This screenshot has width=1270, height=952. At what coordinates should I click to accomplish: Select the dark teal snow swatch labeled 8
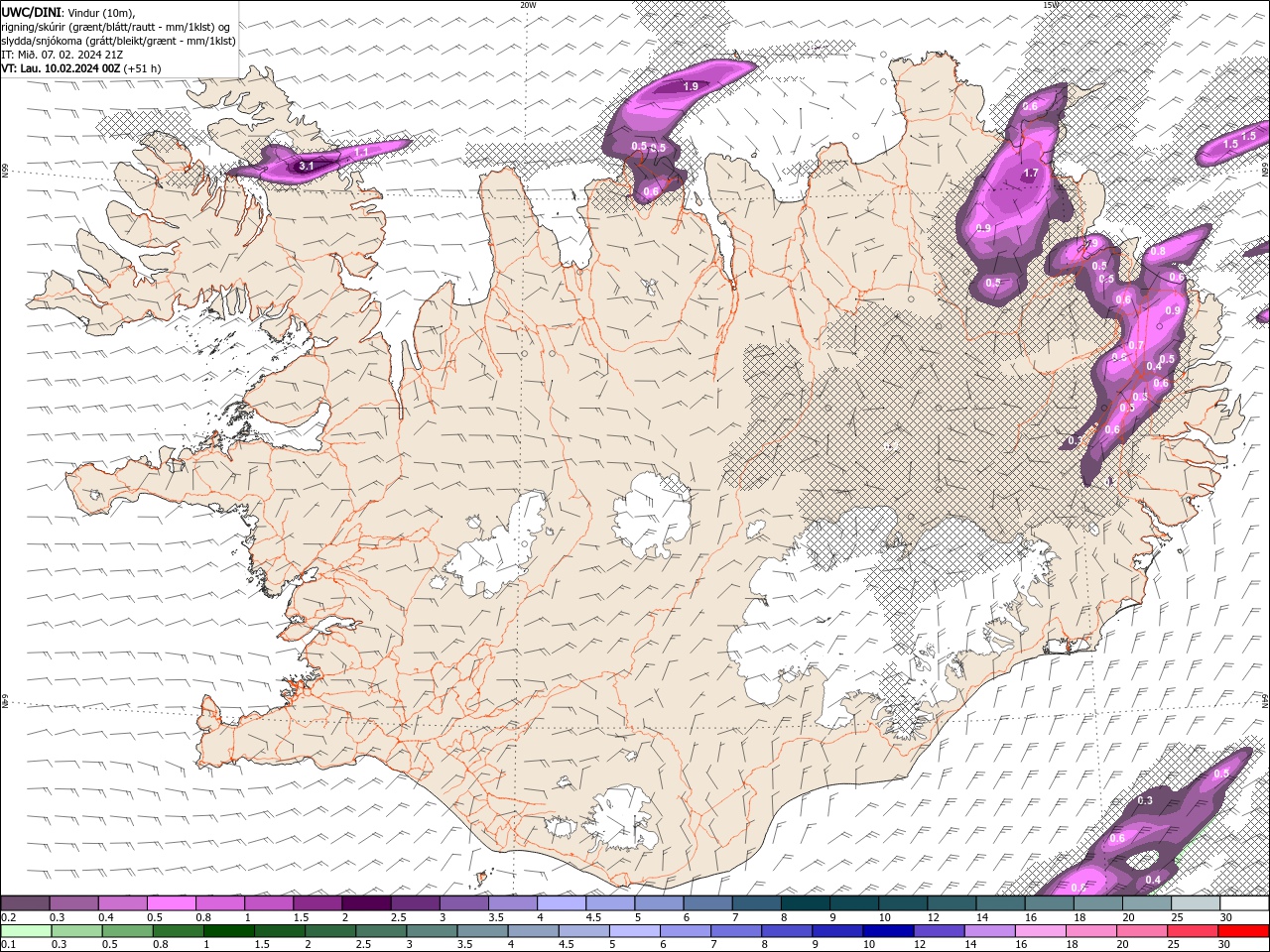coord(805,903)
